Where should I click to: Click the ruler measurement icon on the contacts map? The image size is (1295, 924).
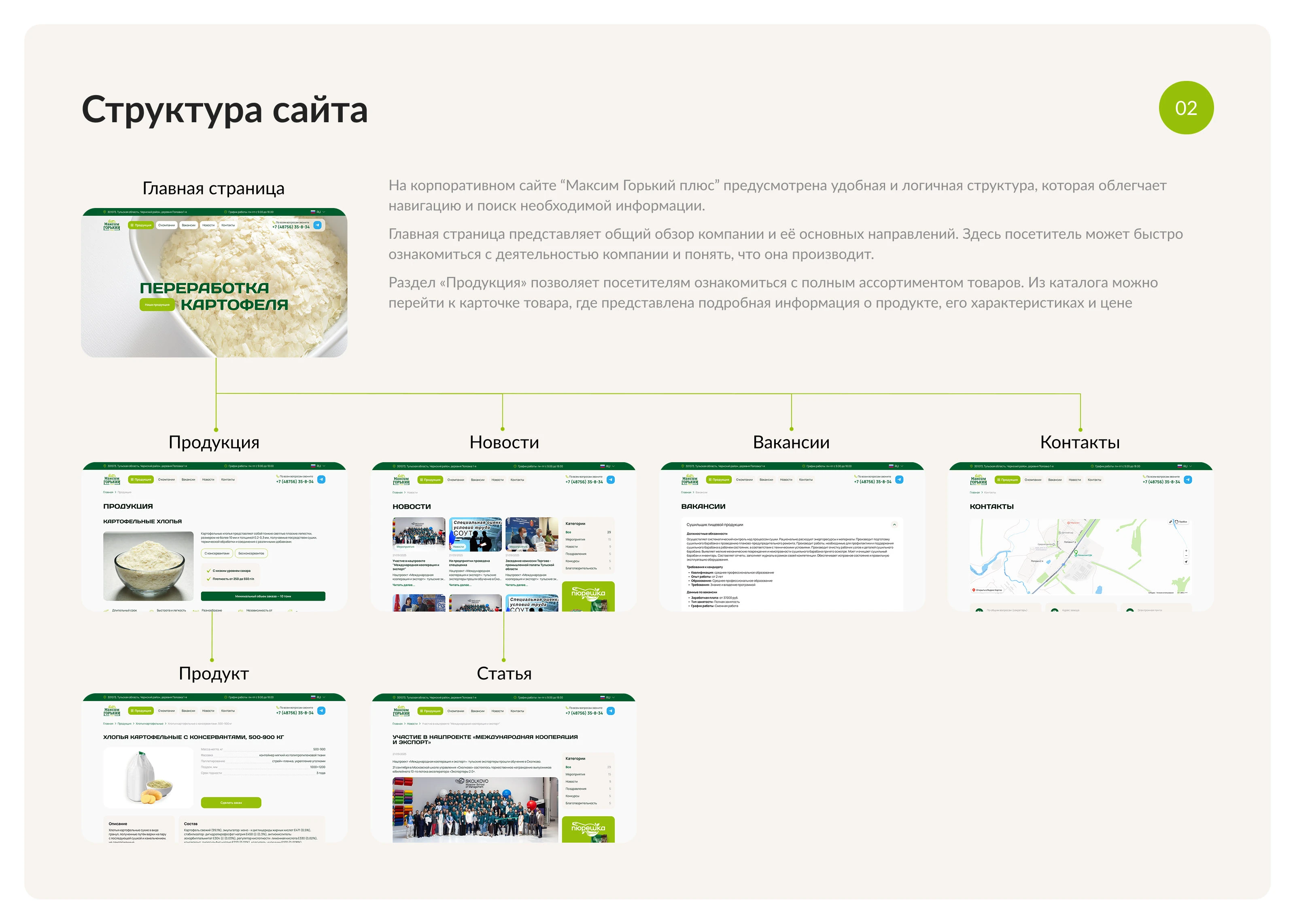point(1171,522)
